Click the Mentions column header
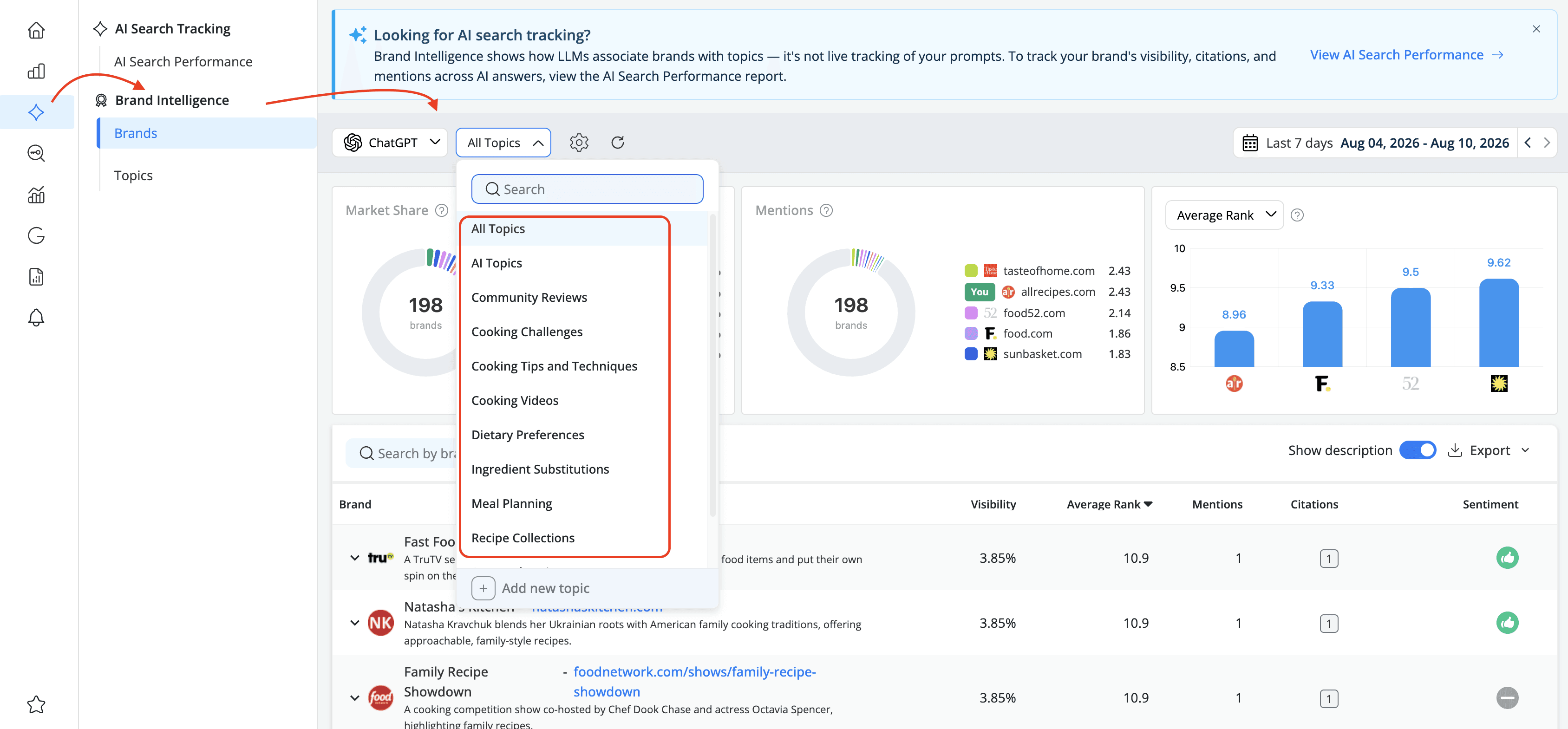 (x=1217, y=504)
